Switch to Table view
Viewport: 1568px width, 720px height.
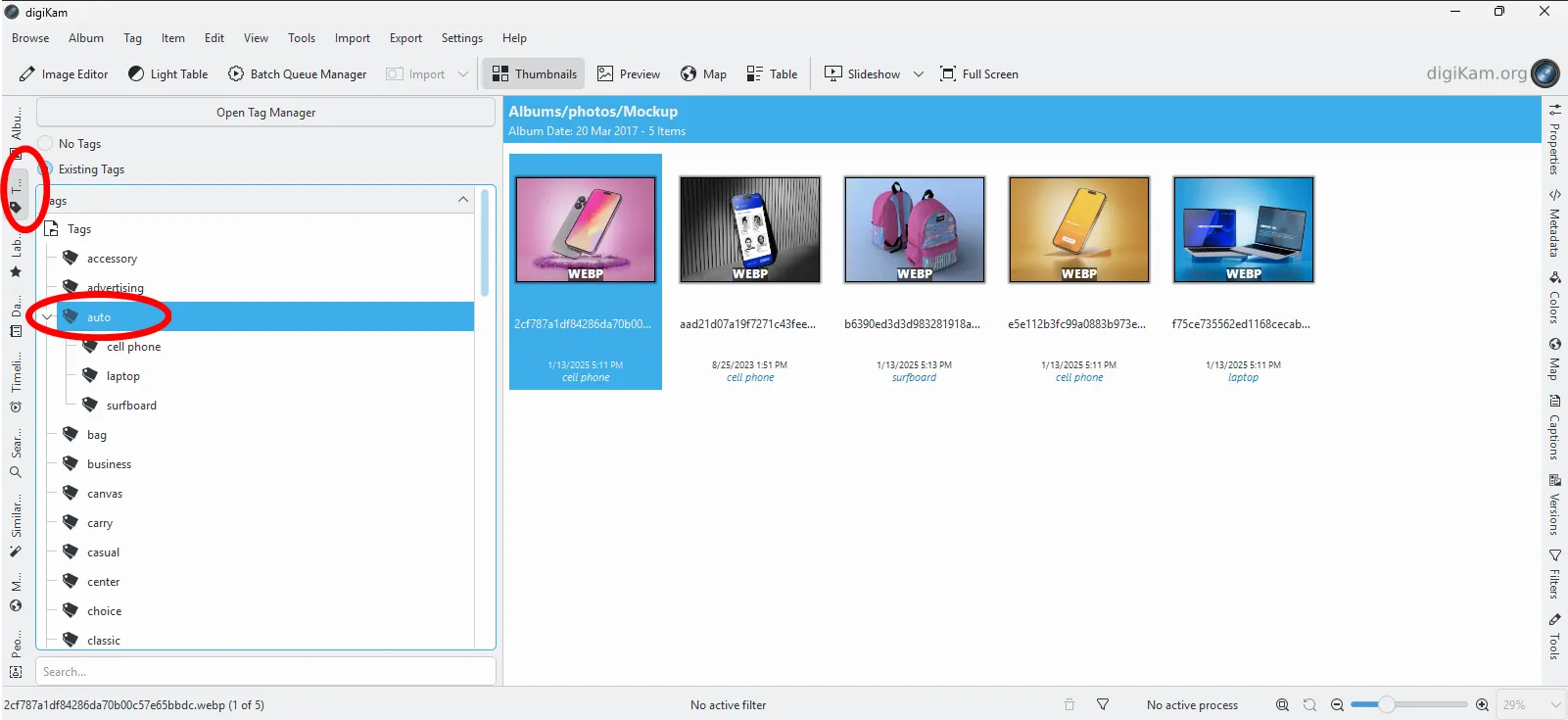coord(772,74)
